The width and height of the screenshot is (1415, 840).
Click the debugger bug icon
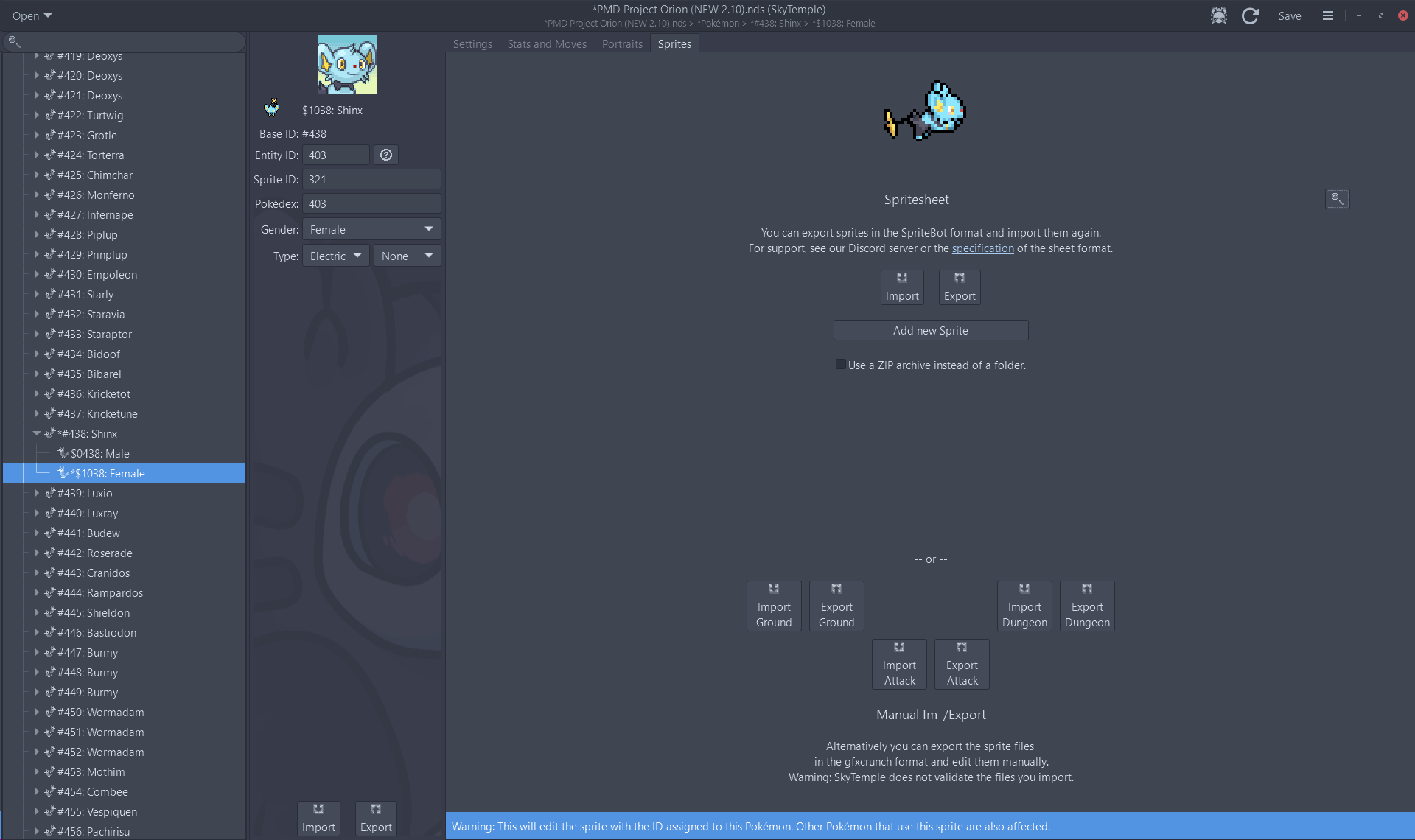pos(1218,15)
